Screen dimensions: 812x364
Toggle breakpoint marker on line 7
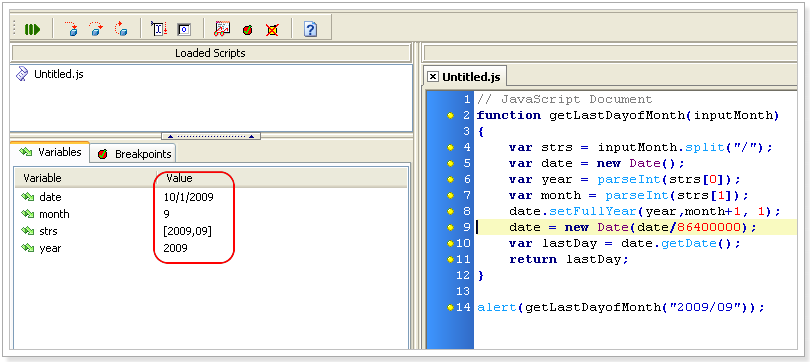pyautogui.click(x=451, y=196)
